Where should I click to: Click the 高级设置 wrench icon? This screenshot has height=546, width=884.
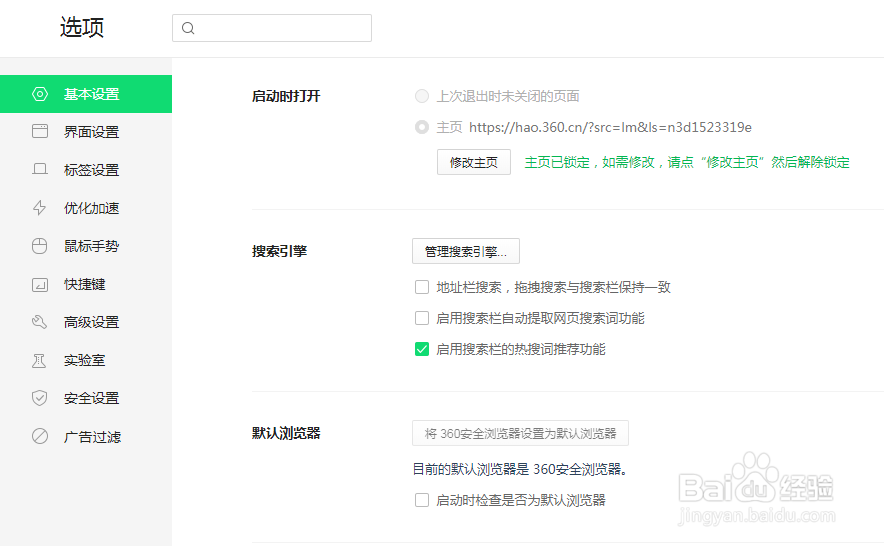click(39, 322)
